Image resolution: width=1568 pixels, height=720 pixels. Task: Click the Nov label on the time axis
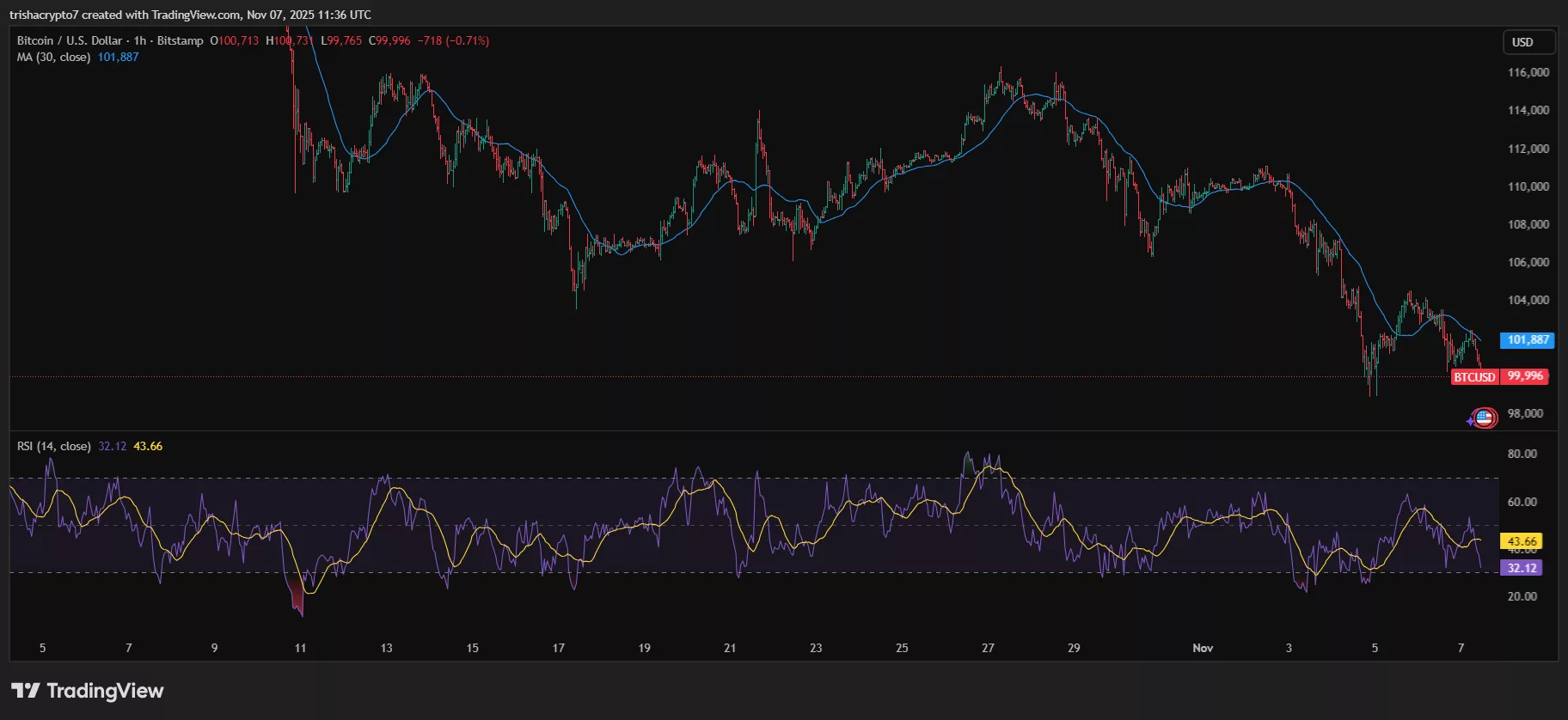(1203, 648)
